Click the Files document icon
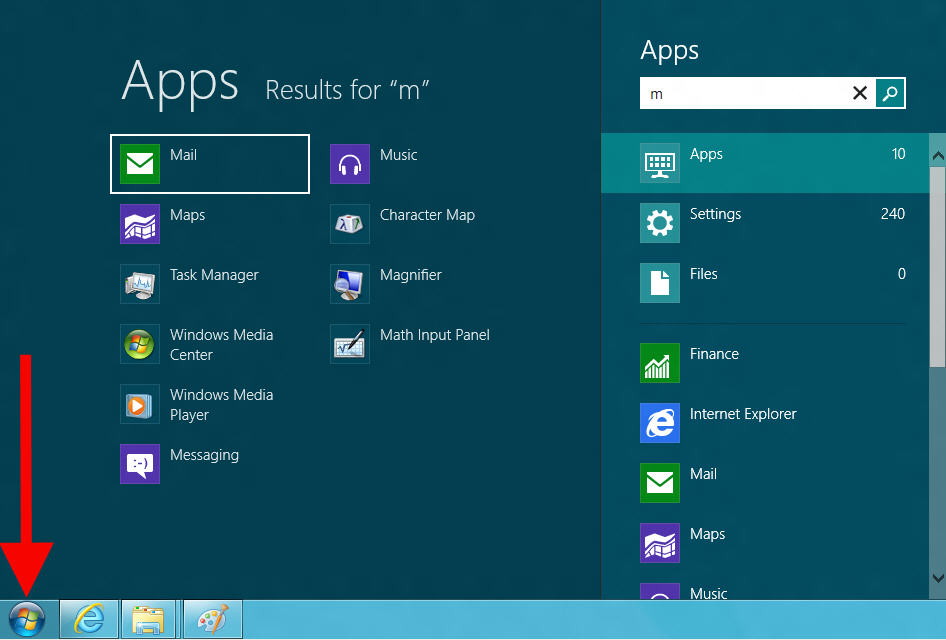 660,283
